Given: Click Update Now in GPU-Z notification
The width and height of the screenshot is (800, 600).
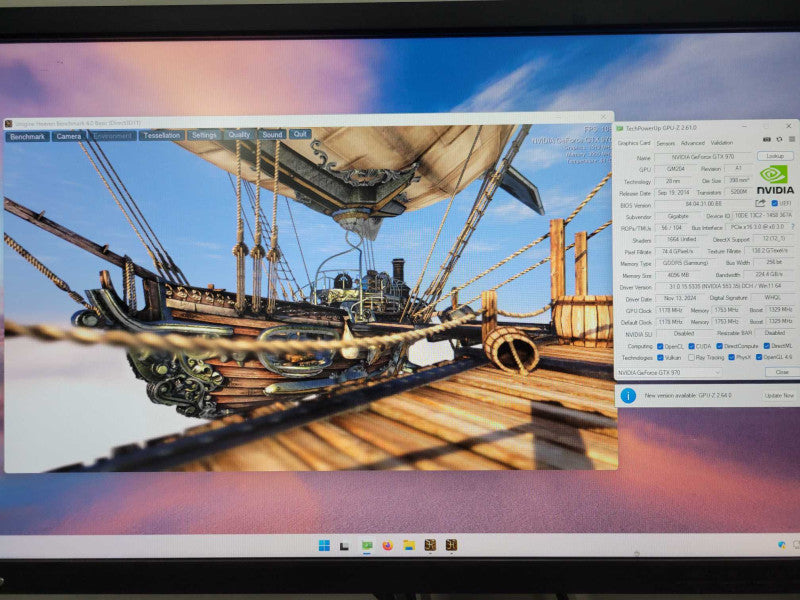Looking at the screenshot, I should (x=779, y=396).
